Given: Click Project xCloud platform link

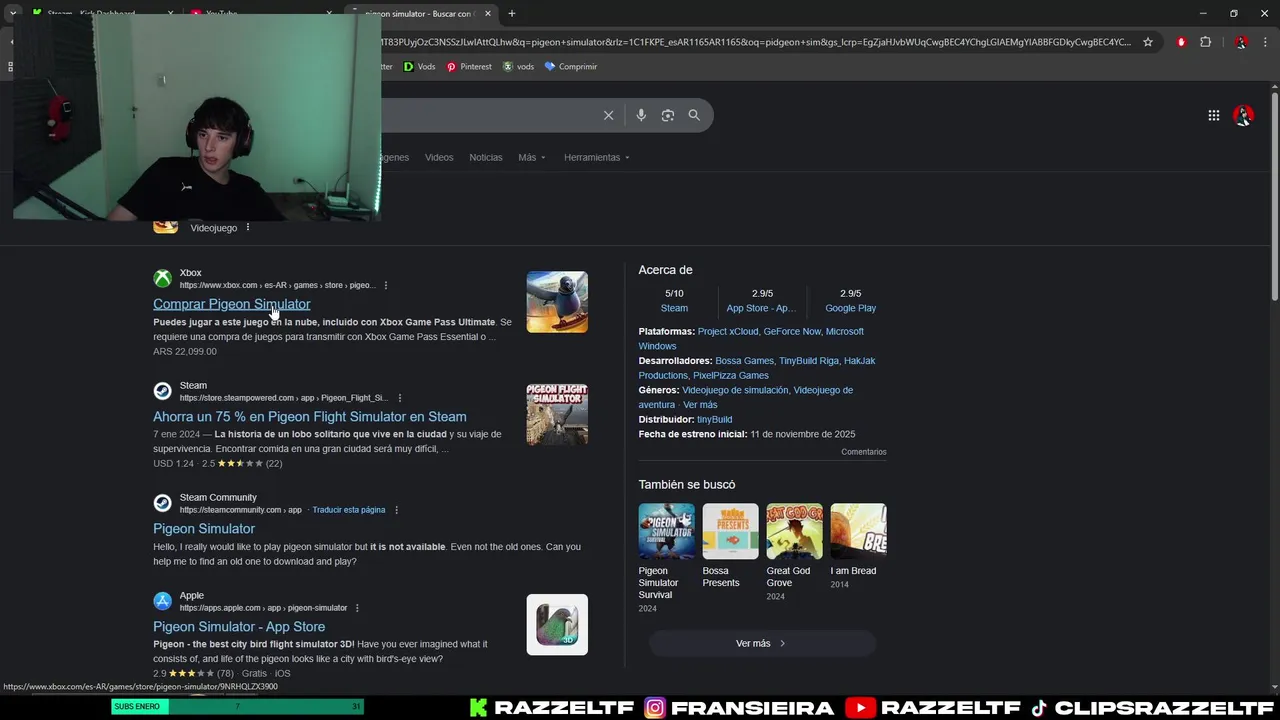Looking at the screenshot, I should pos(728,332).
